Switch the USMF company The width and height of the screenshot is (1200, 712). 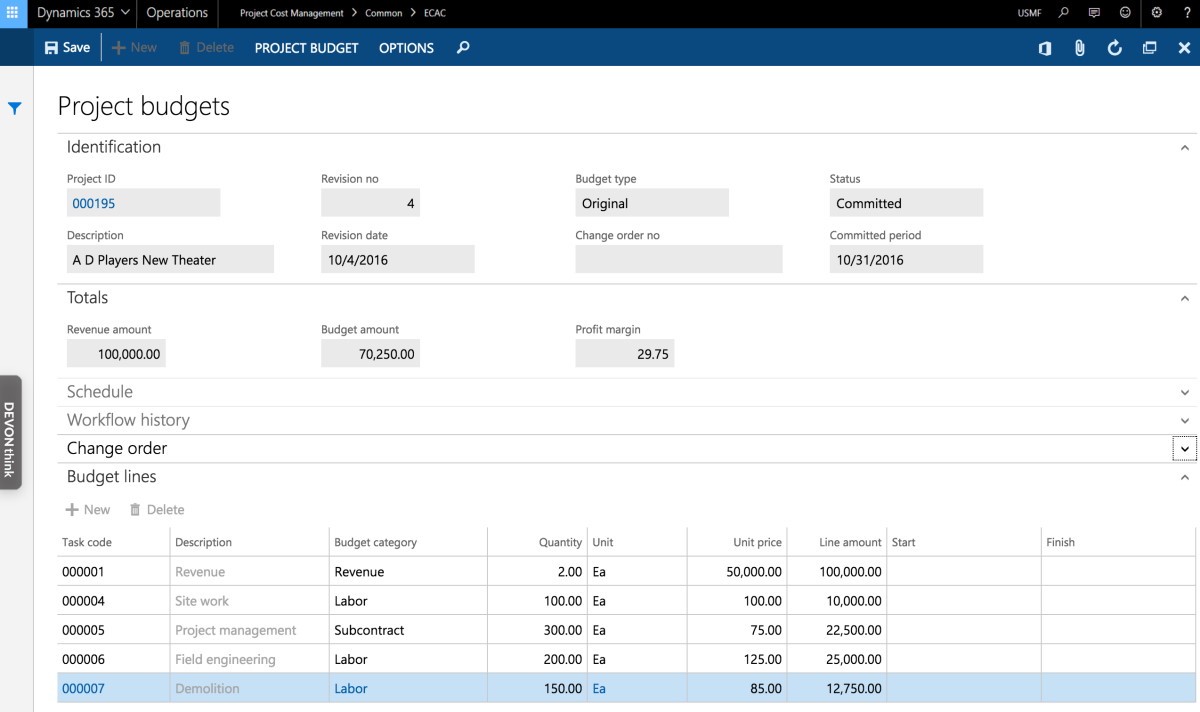coord(1029,14)
